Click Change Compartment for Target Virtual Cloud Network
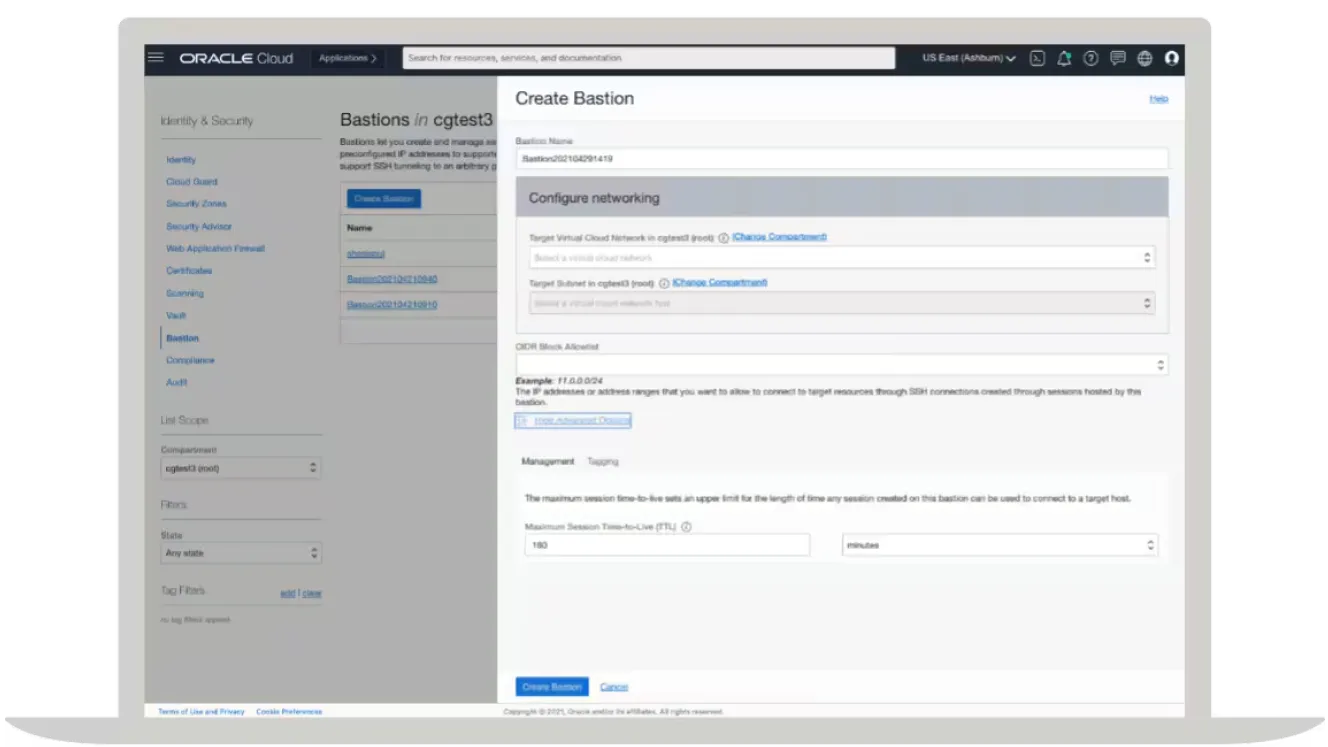This screenshot has width=1328, height=747. (x=780, y=237)
